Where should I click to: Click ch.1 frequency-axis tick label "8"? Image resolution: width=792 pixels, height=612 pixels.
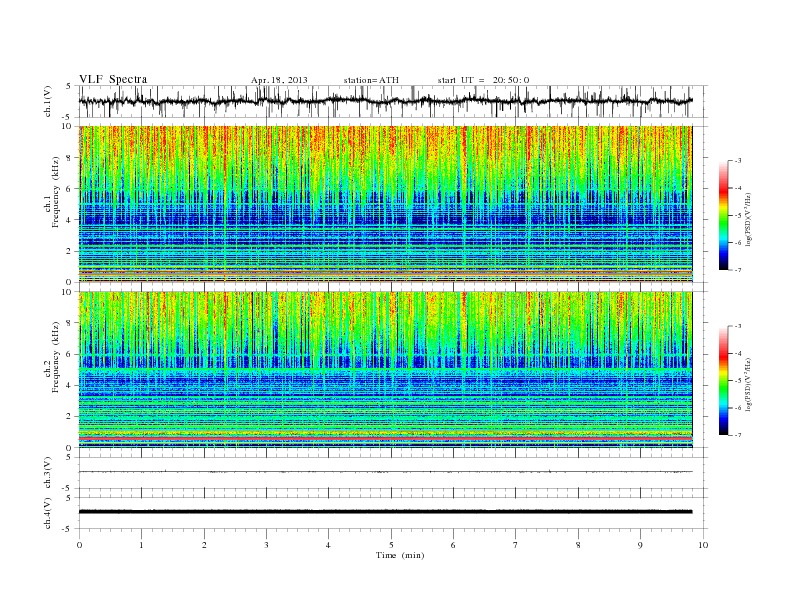pos(69,158)
